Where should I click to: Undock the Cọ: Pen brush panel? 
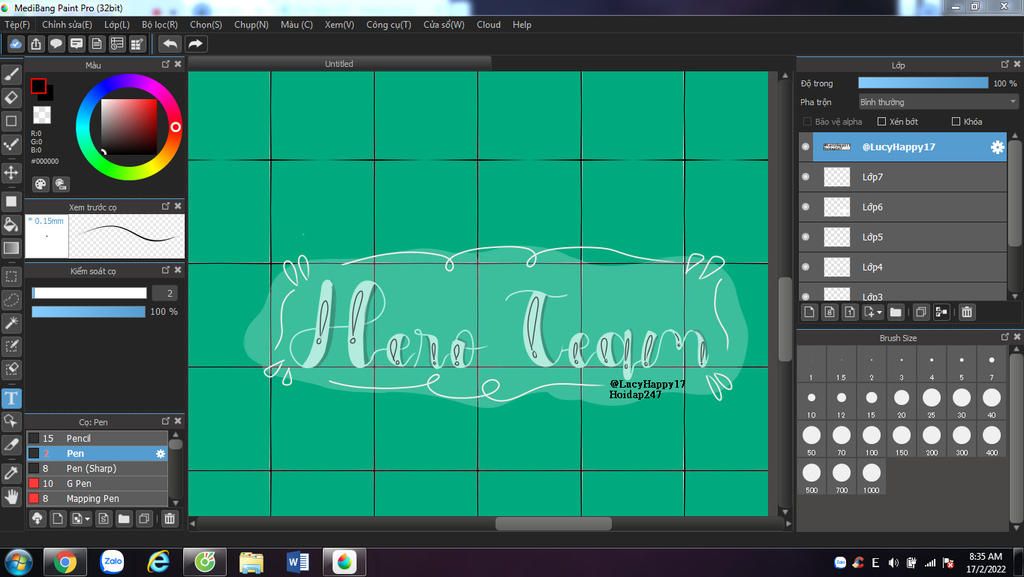(x=165, y=421)
